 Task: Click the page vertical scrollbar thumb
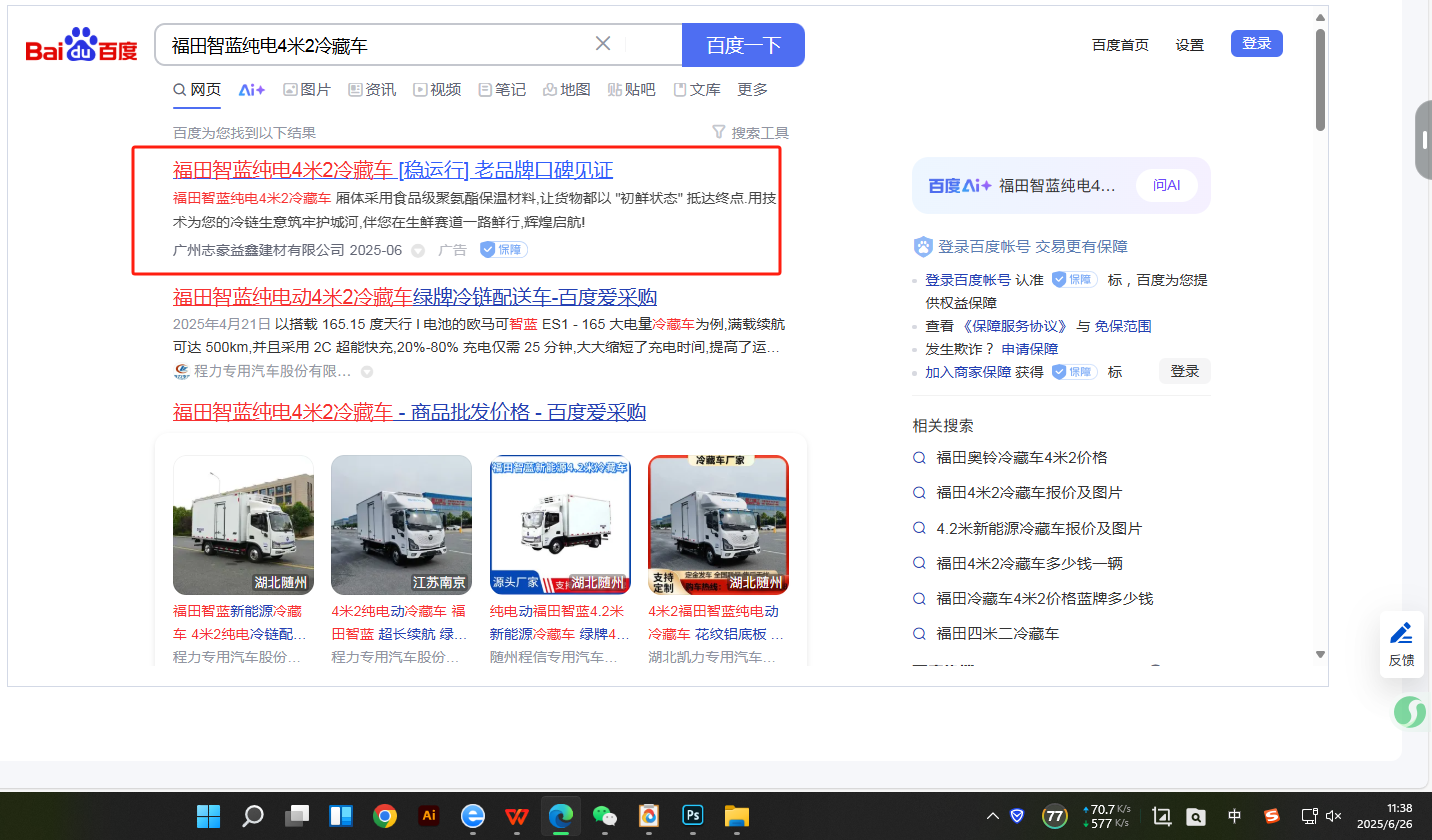tap(1320, 80)
